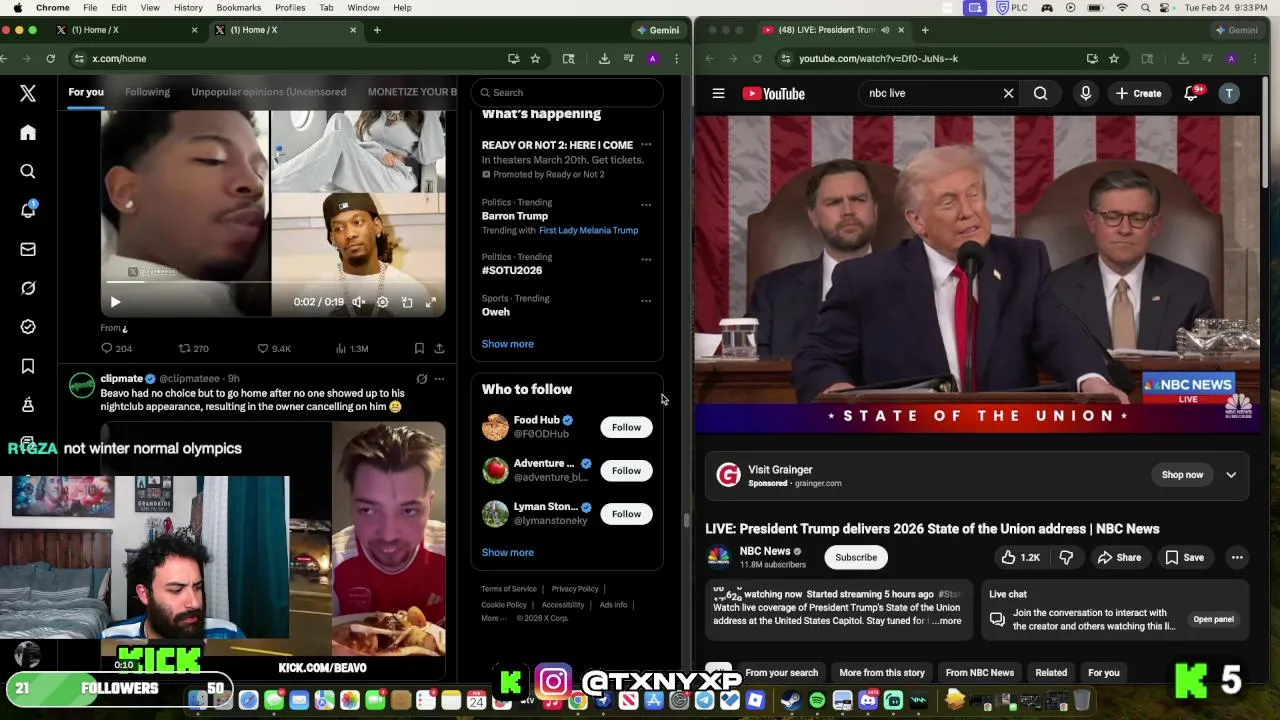Open the YouTube Create button
Image resolution: width=1280 pixels, height=720 pixels.
1139,93
